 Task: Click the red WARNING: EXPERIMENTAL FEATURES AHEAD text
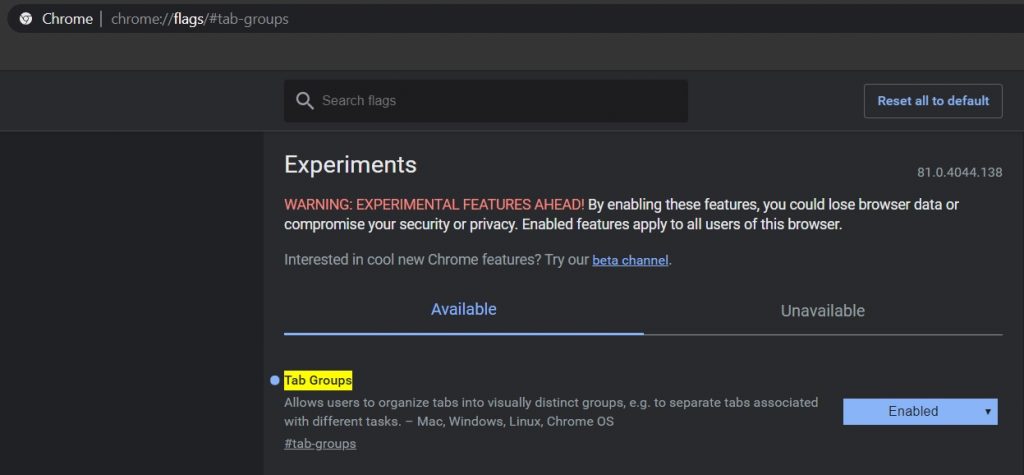point(434,205)
